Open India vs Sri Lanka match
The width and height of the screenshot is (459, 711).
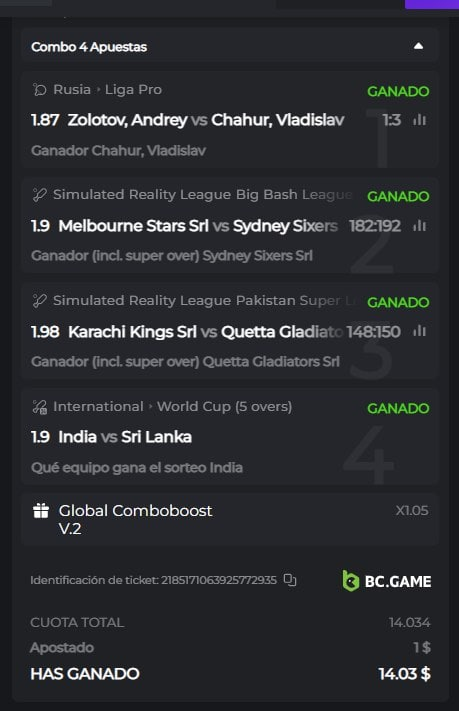[x=125, y=437]
